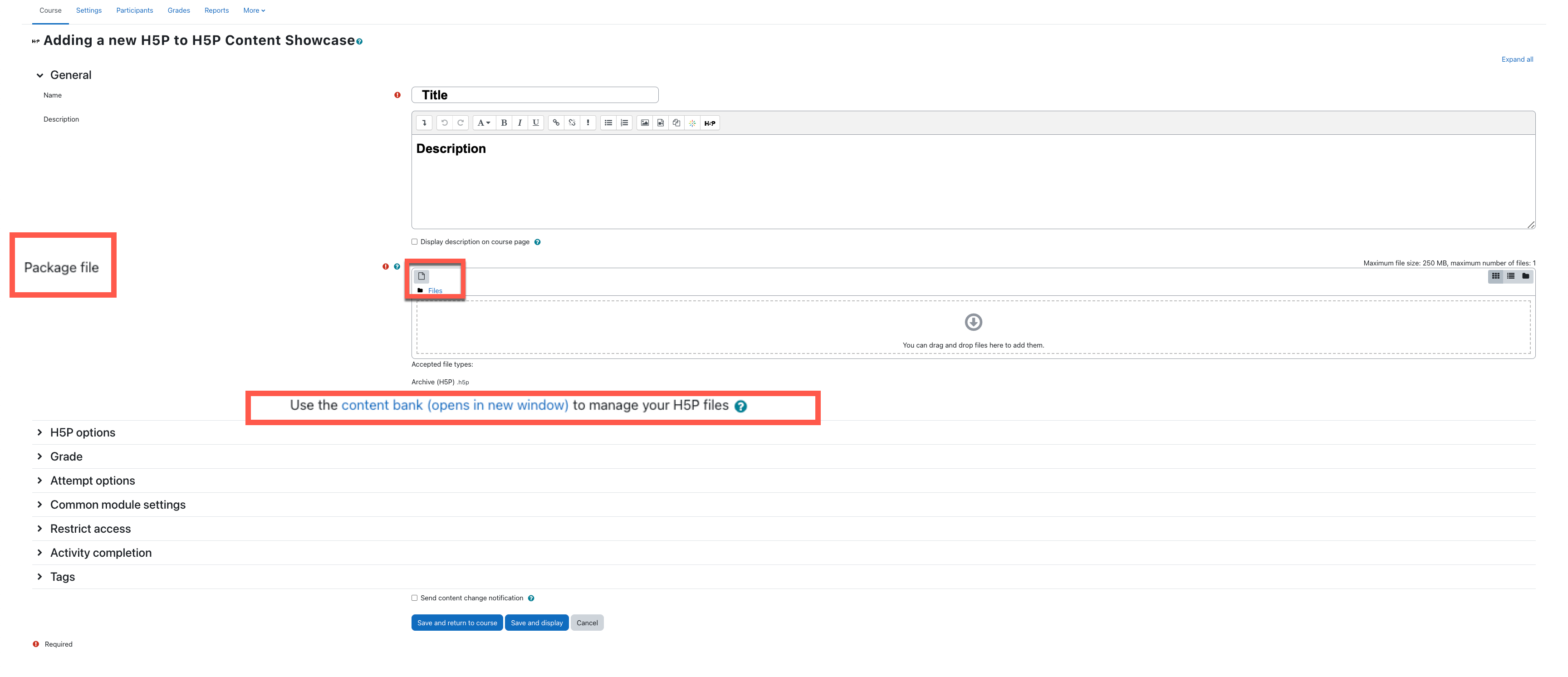
Task: Enable Send content change notification
Action: pyautogui.click(x=415, y=598)
